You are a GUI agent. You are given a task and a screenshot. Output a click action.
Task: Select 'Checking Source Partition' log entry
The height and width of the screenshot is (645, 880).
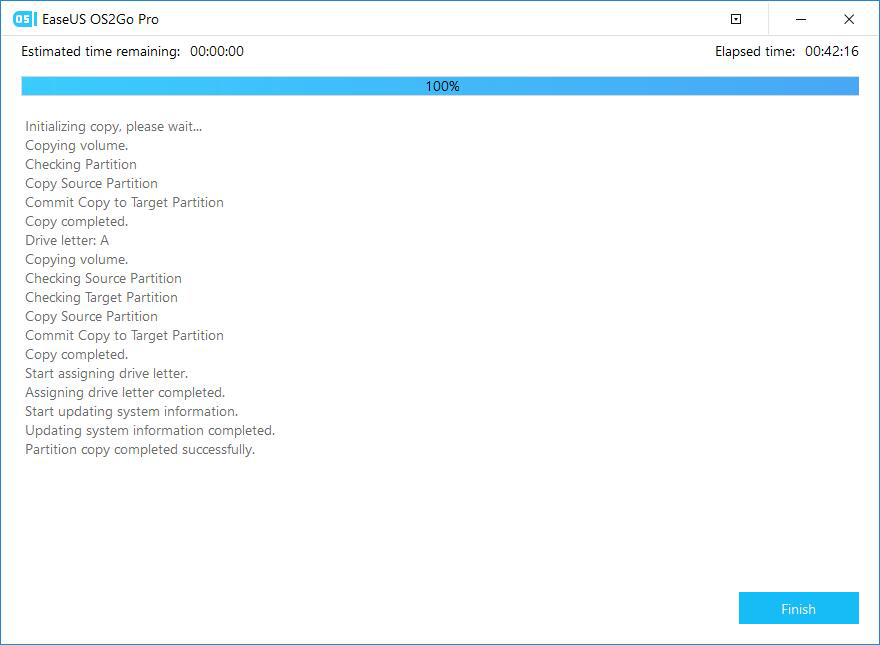click(x=103, y=279)
